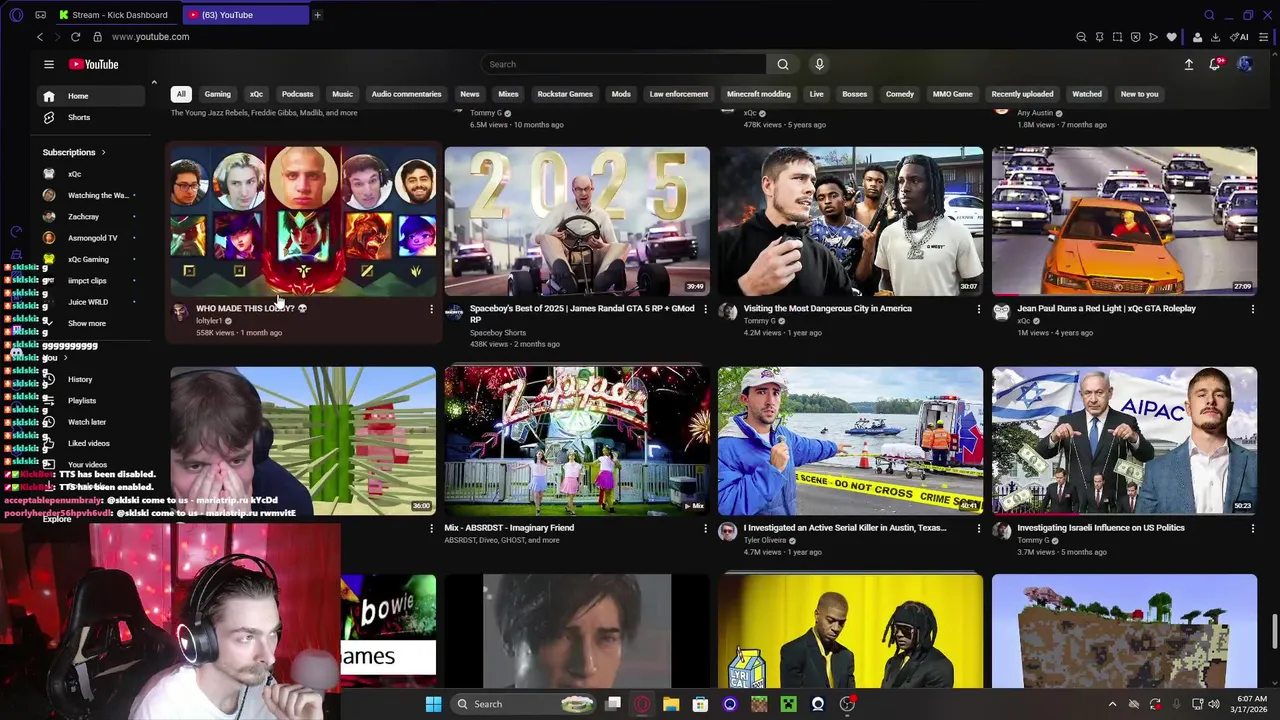Open the YouTube upload/create icon

(x=1189, y=64)
